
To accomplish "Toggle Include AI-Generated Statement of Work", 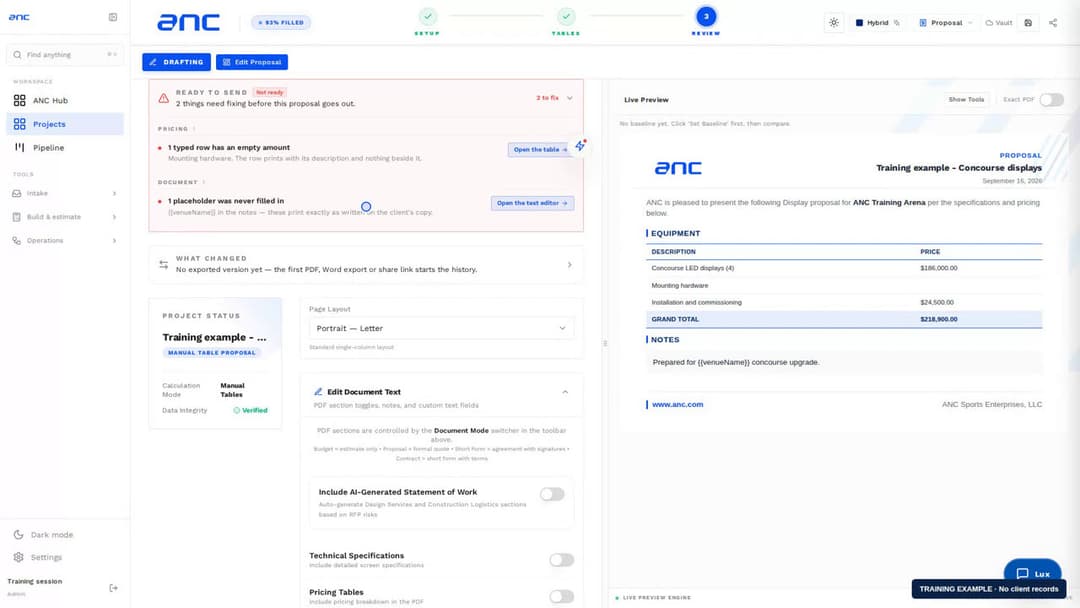I will pyautogui.click(x=552, y=494).
